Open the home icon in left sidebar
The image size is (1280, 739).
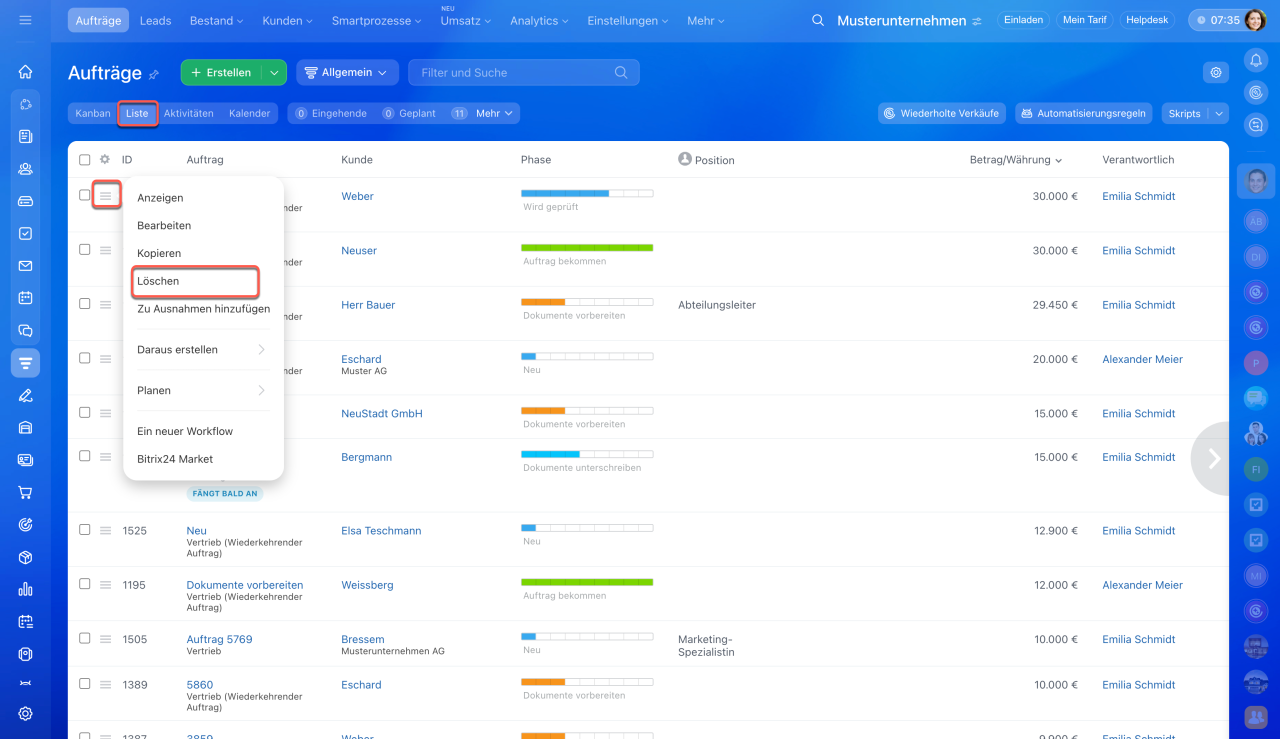[x=25, y=72]
